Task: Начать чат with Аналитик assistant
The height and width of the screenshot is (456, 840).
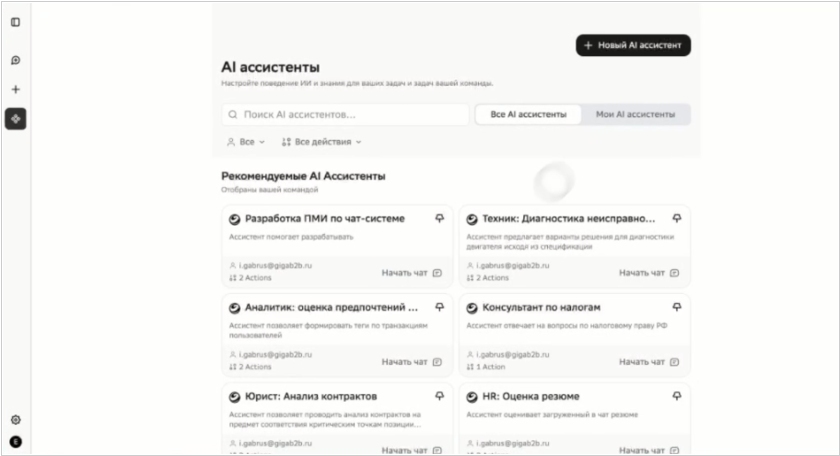Action: pos(411,362)
